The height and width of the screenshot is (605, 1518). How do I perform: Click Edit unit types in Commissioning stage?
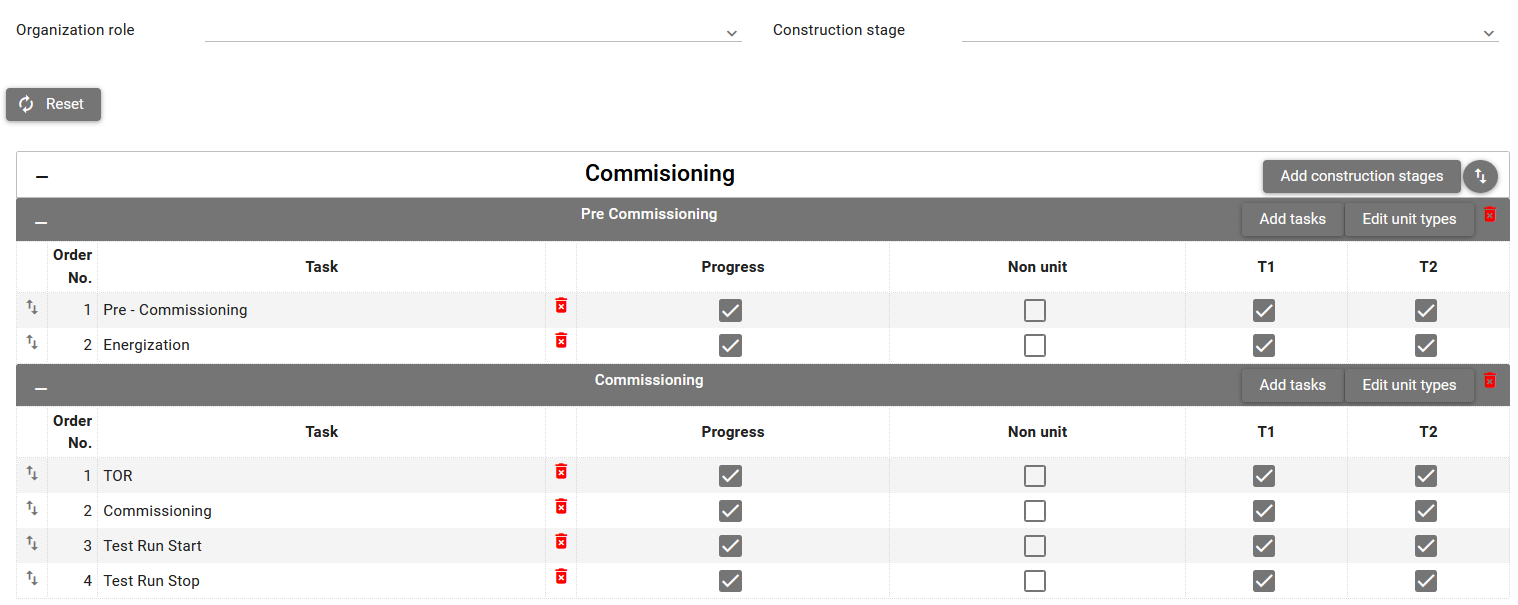pyautogui.click(x=1408, y=385)
